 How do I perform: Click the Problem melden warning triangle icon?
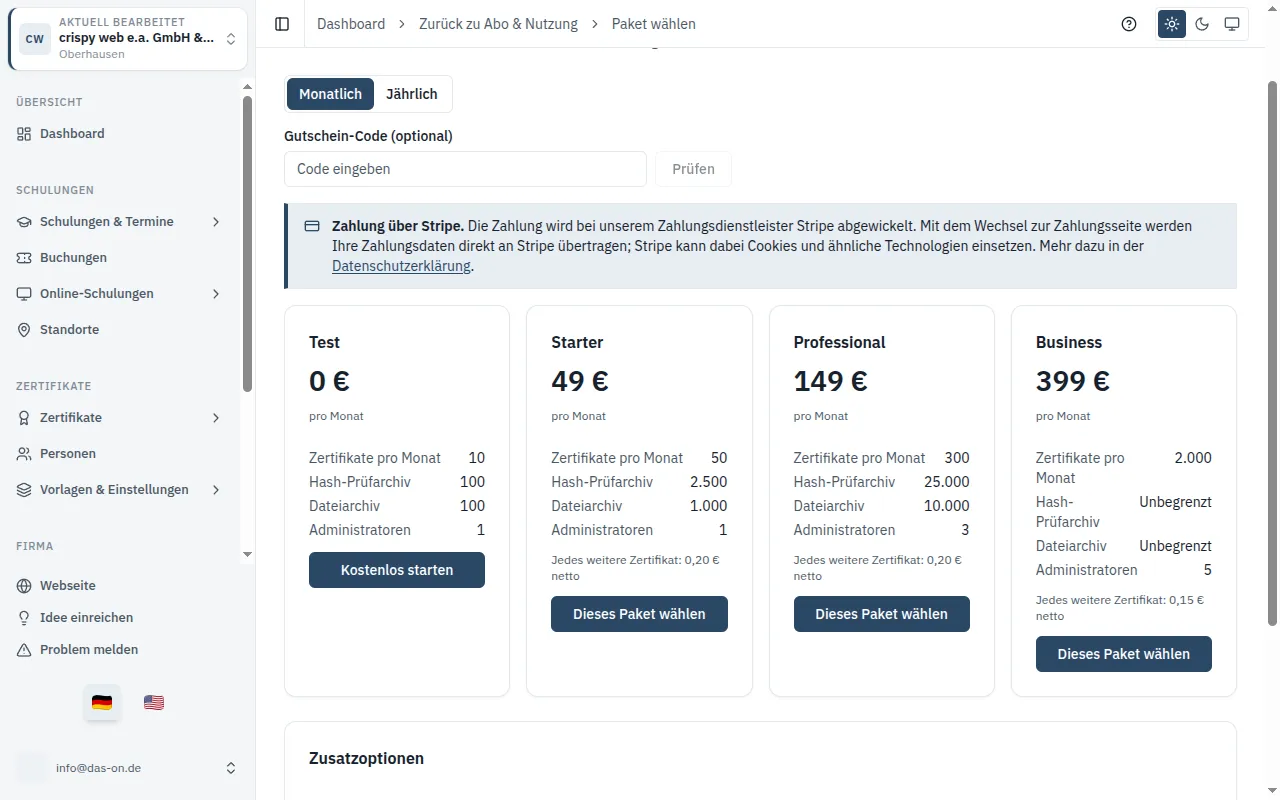pyautogui.click(x=24, y=650)
